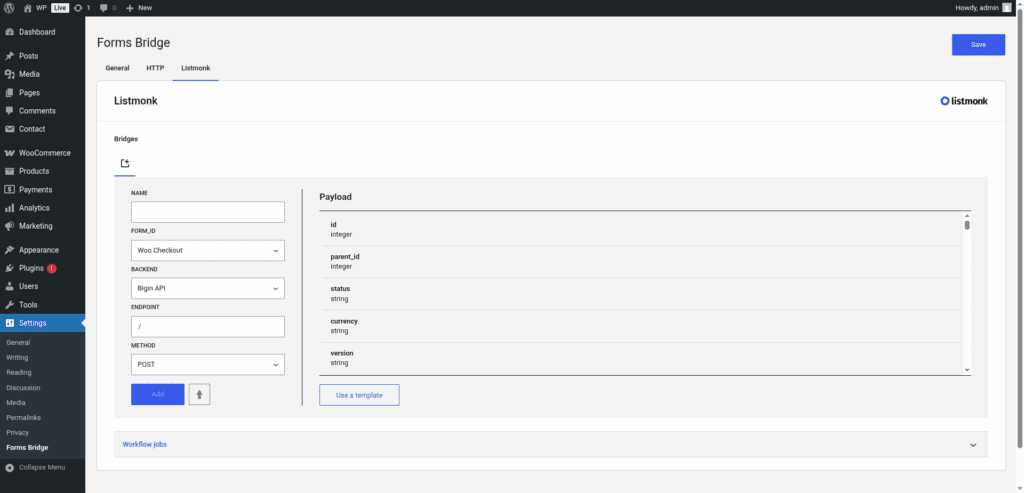Select the id payload row
This screenshot has width=1024, height=493.
[x=640, y=229]
